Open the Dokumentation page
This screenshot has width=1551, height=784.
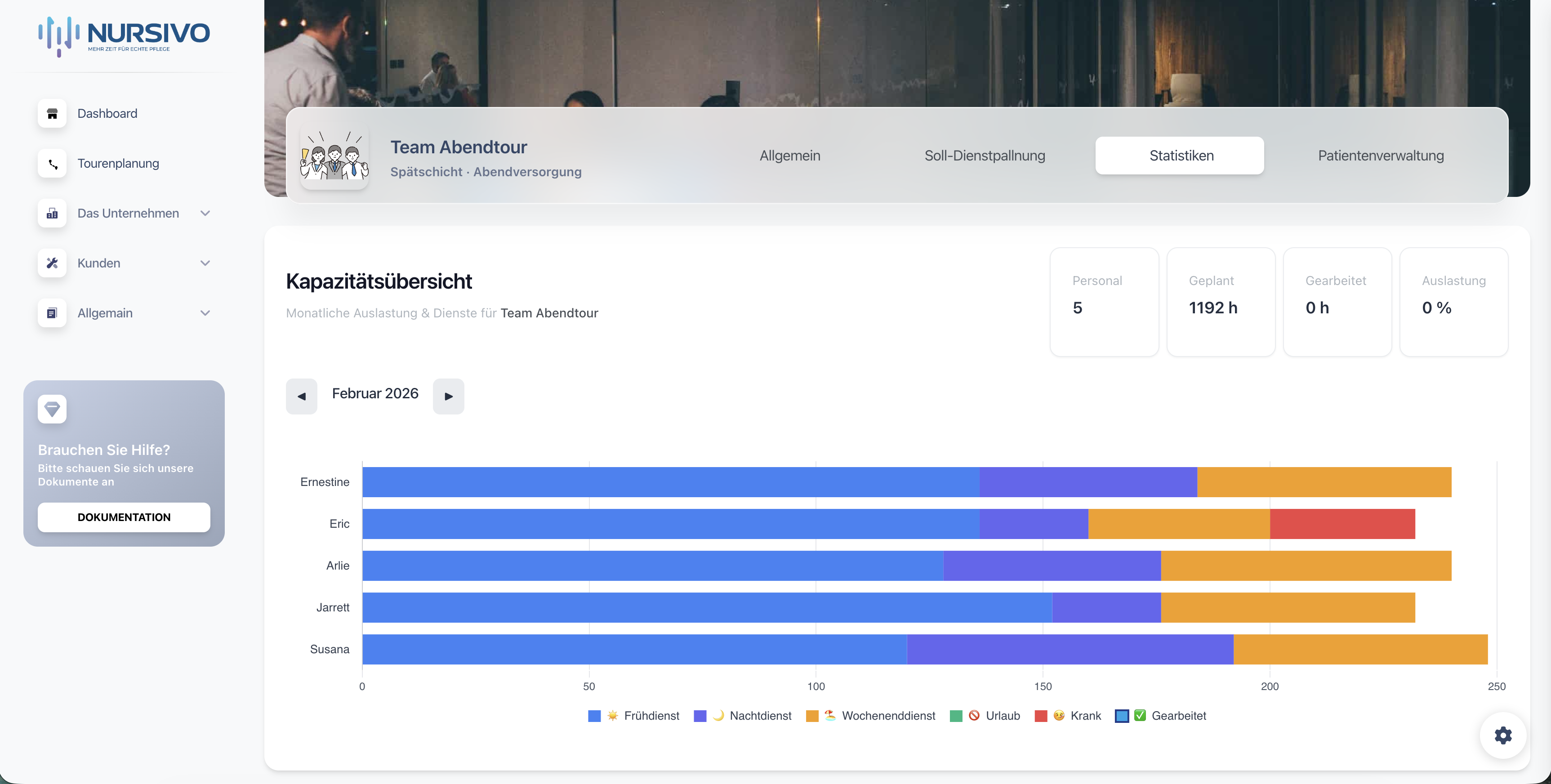pos(124,517)
